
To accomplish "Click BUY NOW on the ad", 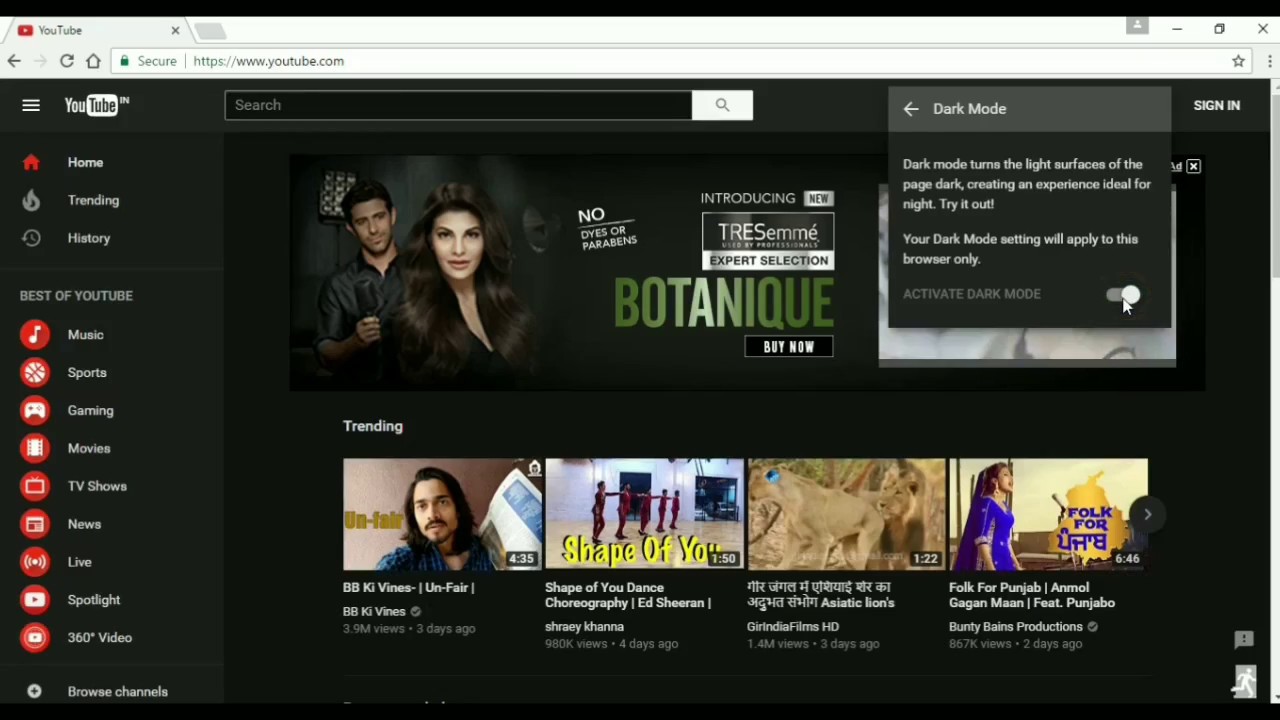I will (x=789, y=347).
